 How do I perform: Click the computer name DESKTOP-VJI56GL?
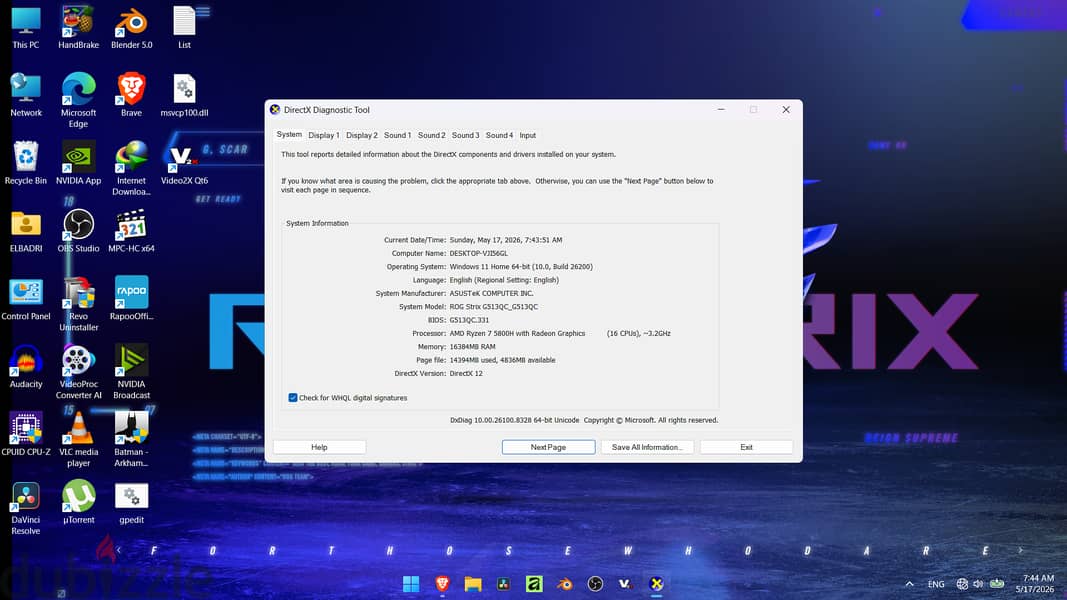click(478, 253)
